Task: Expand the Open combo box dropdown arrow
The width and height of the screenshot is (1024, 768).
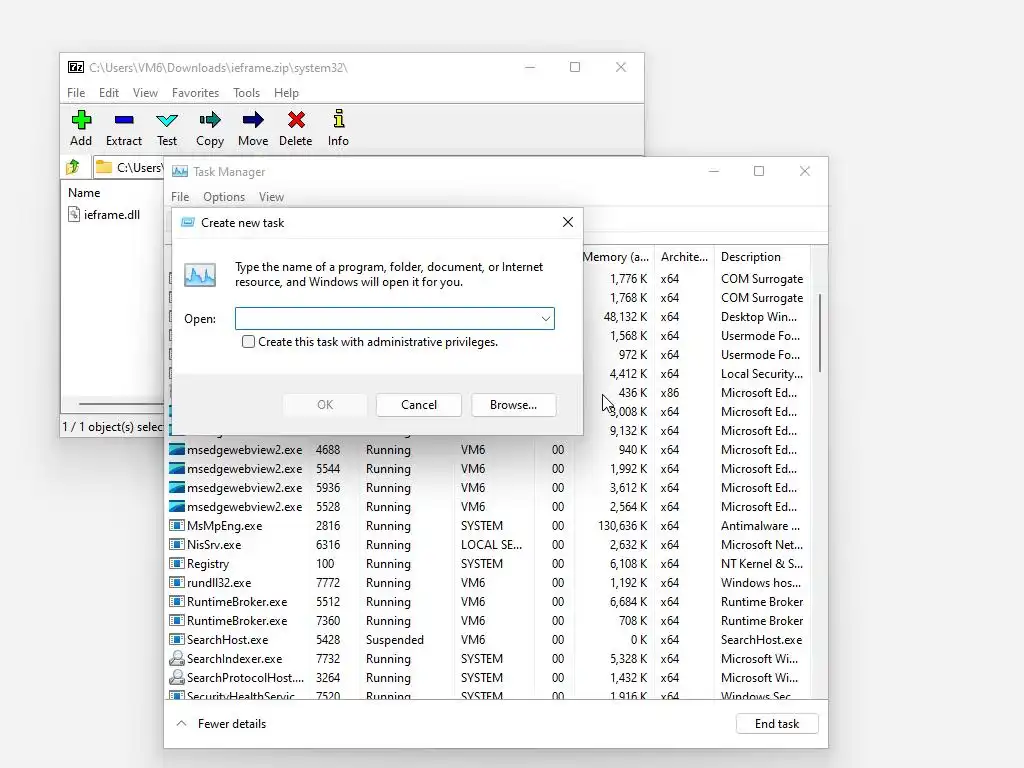Action: pos(545,319)
